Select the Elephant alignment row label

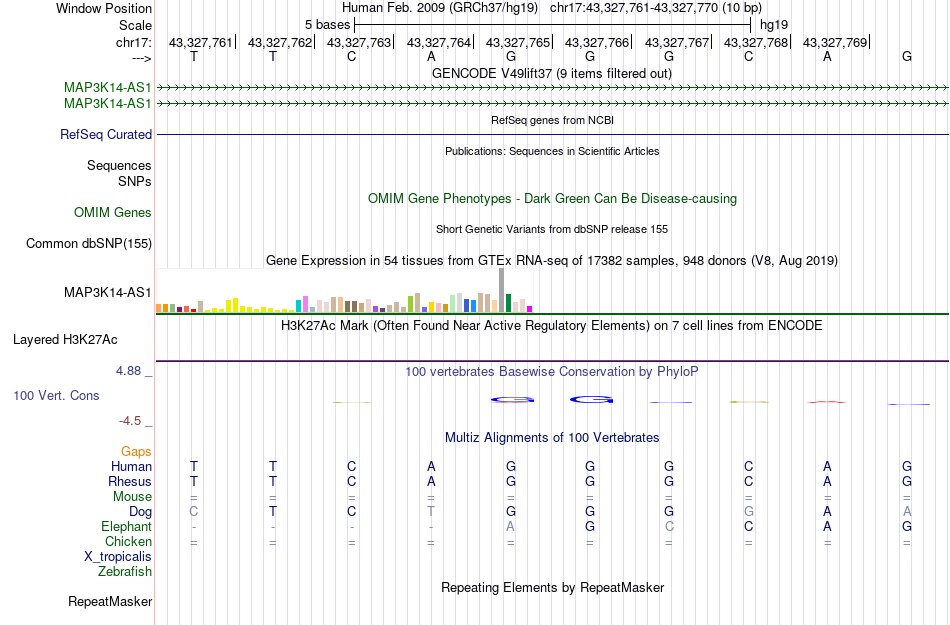(x=127, y=526)
